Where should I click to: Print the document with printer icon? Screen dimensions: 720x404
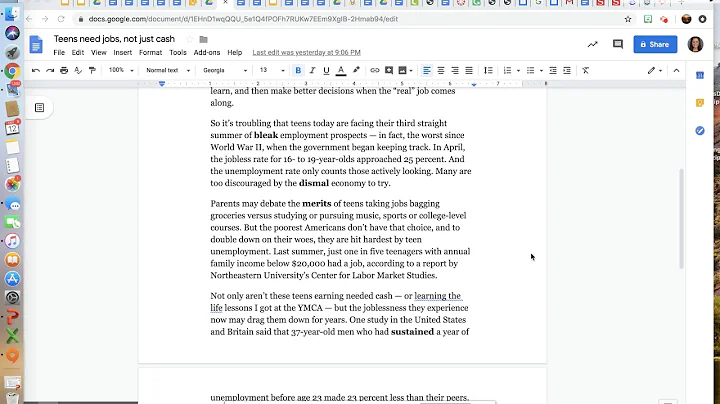coord(64,70)
